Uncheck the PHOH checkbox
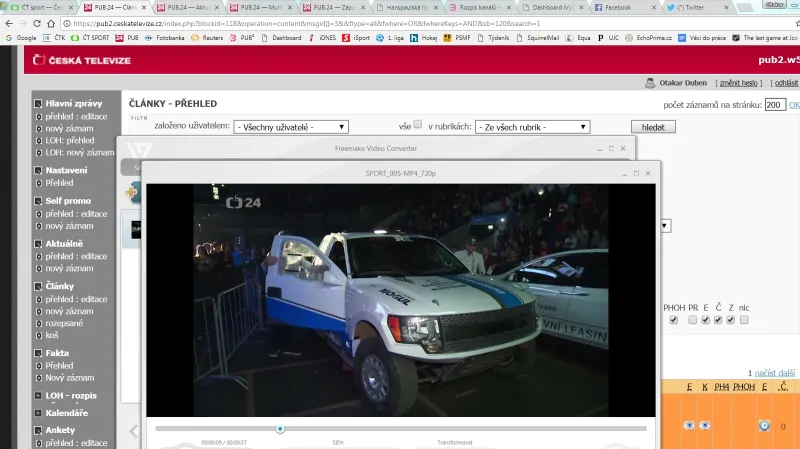 point(673,320)
